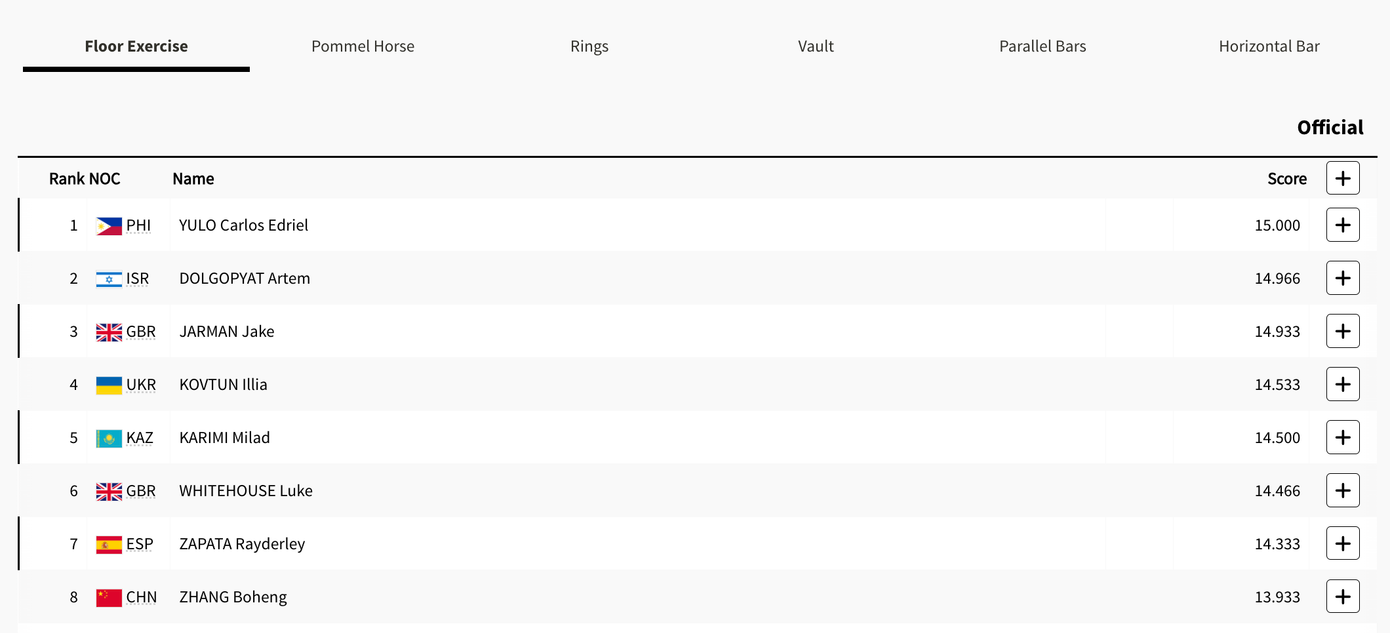This screenshot has height=633, width=1390.
Task: Expand score details for ZAPATA Rayderley
Action: click(x=1342, y=543)
